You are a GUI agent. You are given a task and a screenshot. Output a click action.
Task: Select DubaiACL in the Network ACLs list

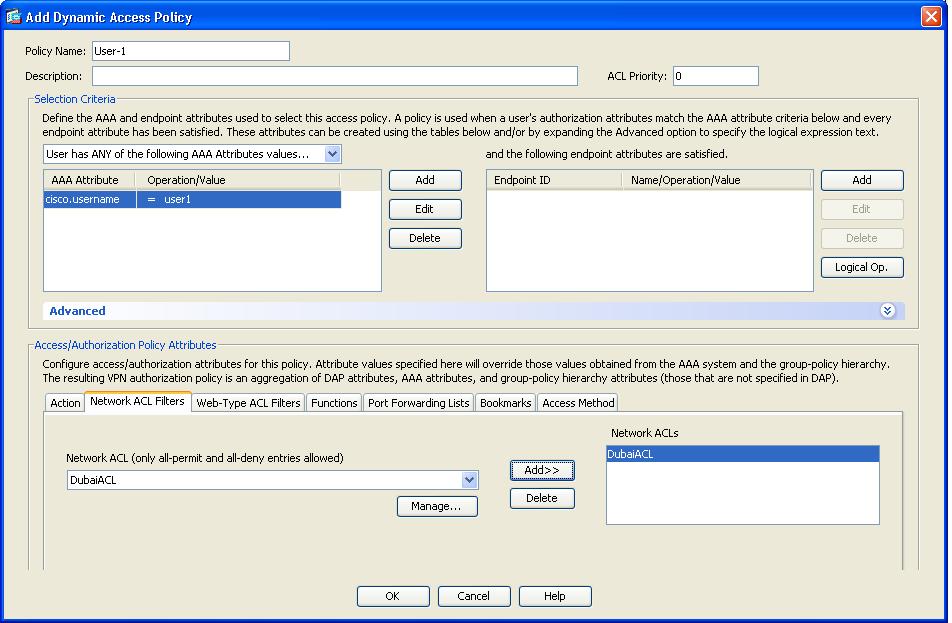pos(743,454)
